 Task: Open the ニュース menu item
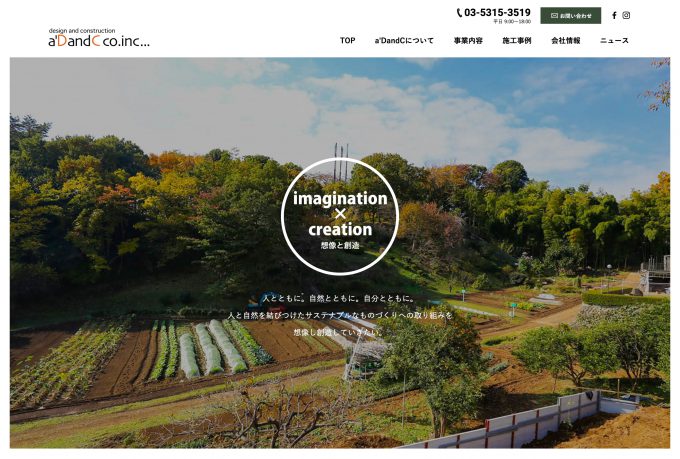coord(615,40)
